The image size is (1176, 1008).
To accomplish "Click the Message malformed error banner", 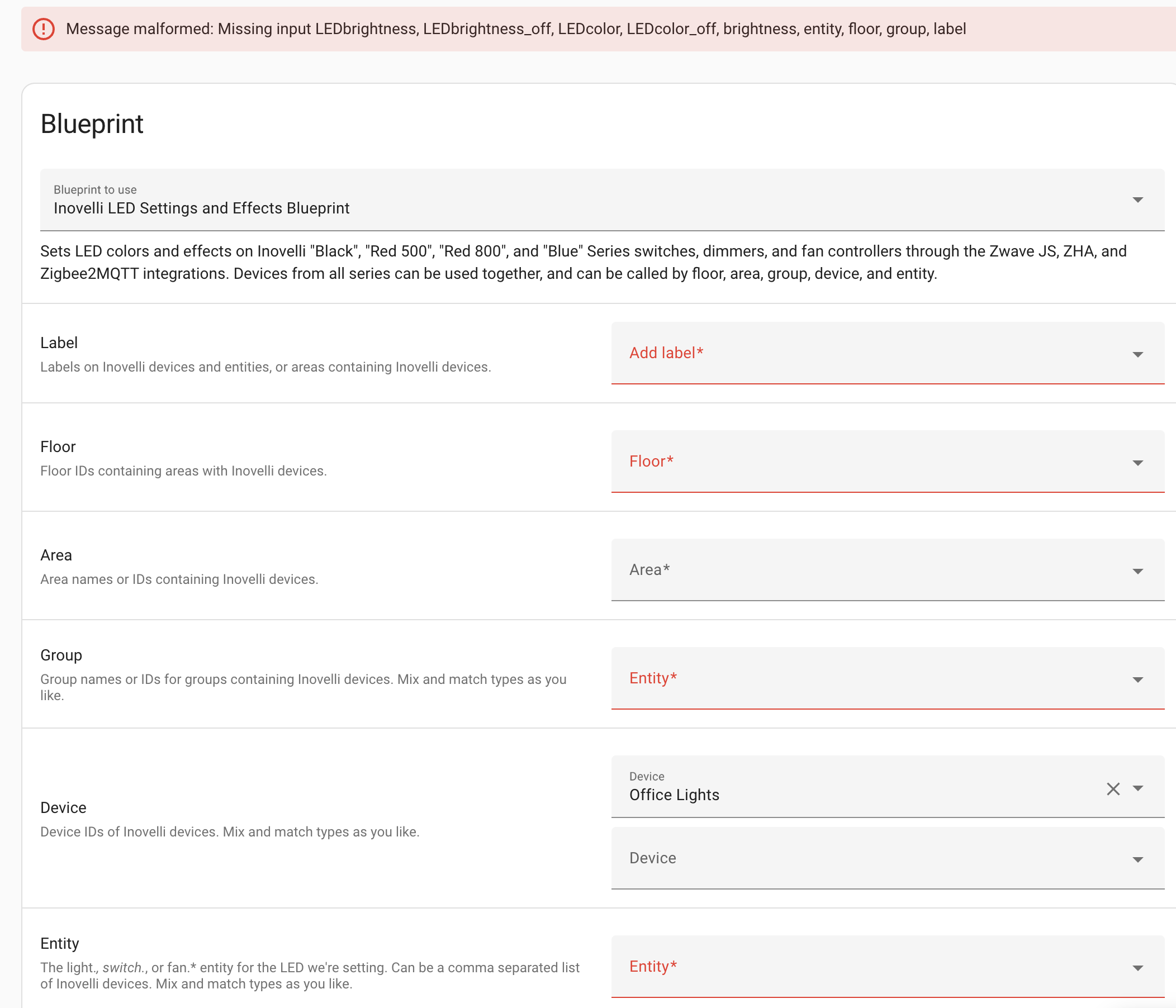I will (x=515, y=29).
